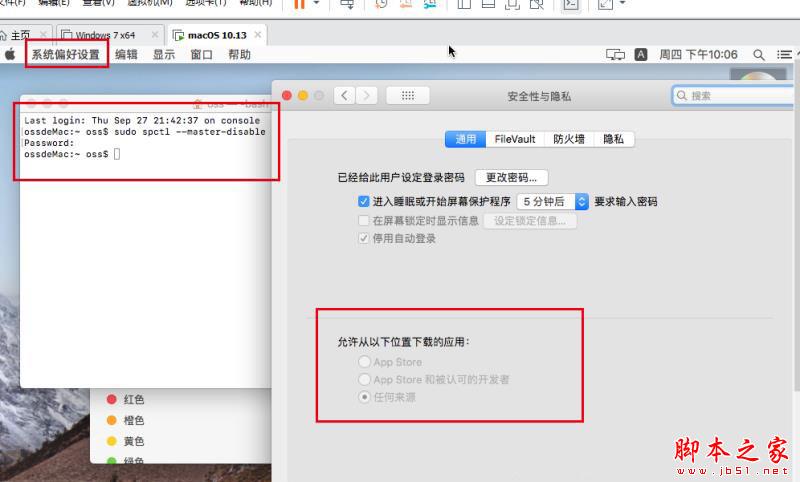Screen dimensions: 800x482
Task: Open the Apple menu
Action: point(10,54)
